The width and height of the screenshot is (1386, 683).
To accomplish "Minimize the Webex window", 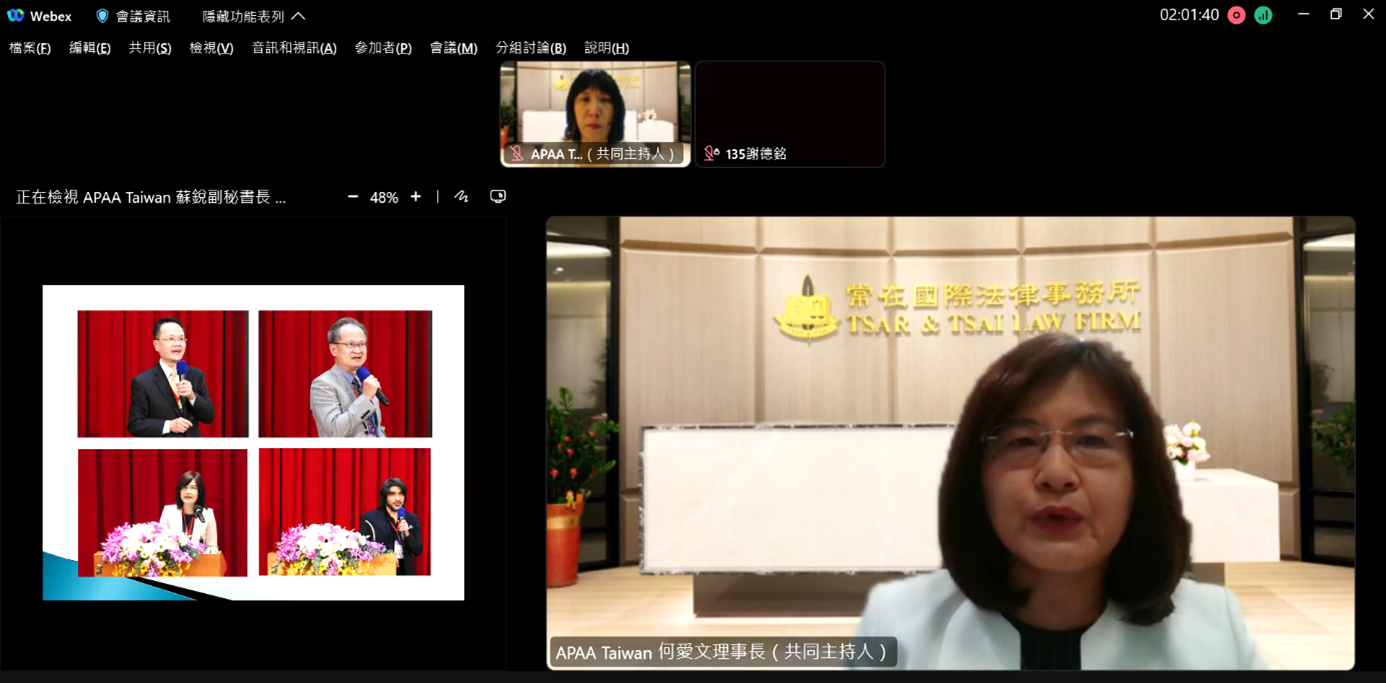I will (x=1303, y=15).
